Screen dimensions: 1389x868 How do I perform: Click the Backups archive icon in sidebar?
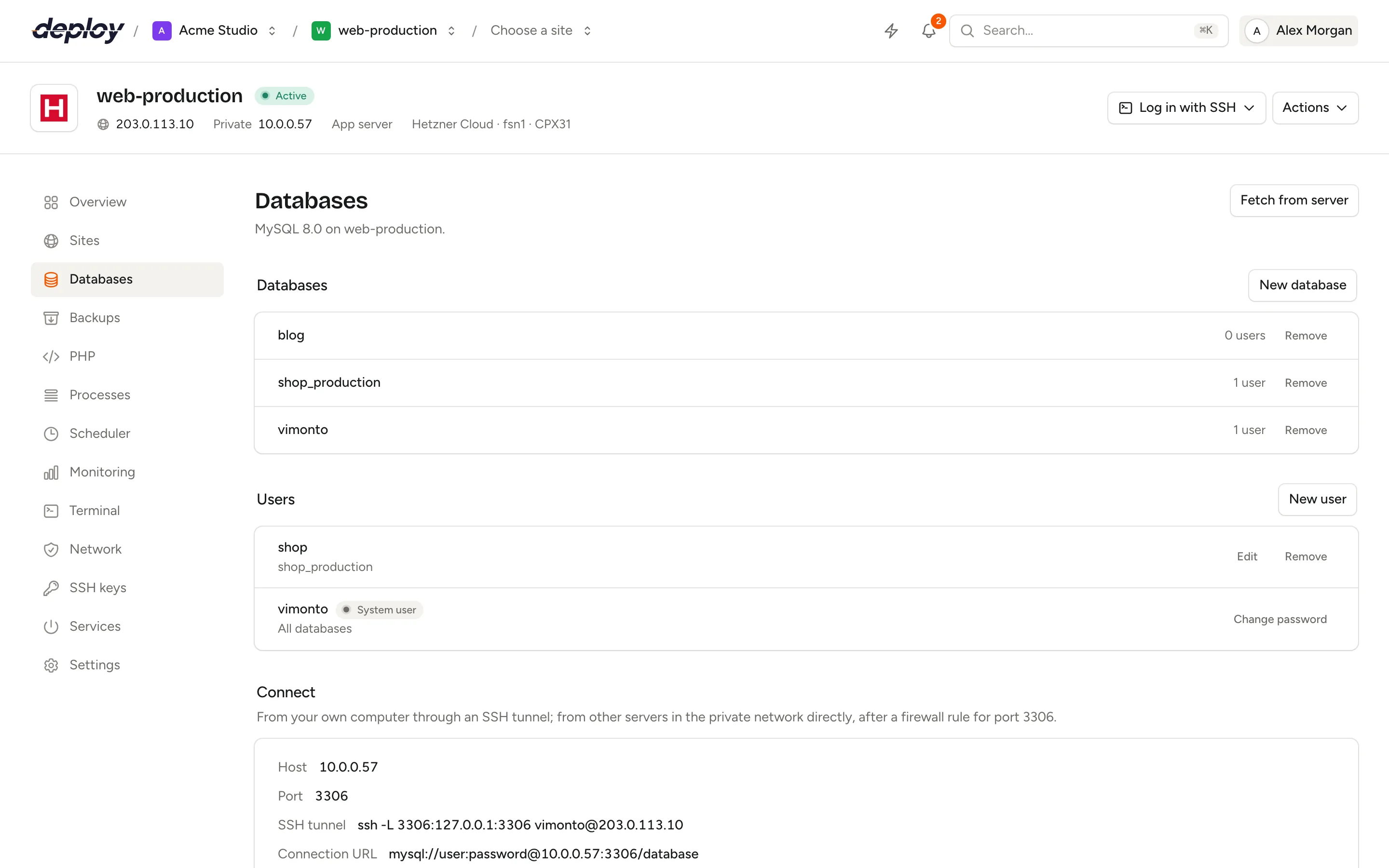point(51,317)
